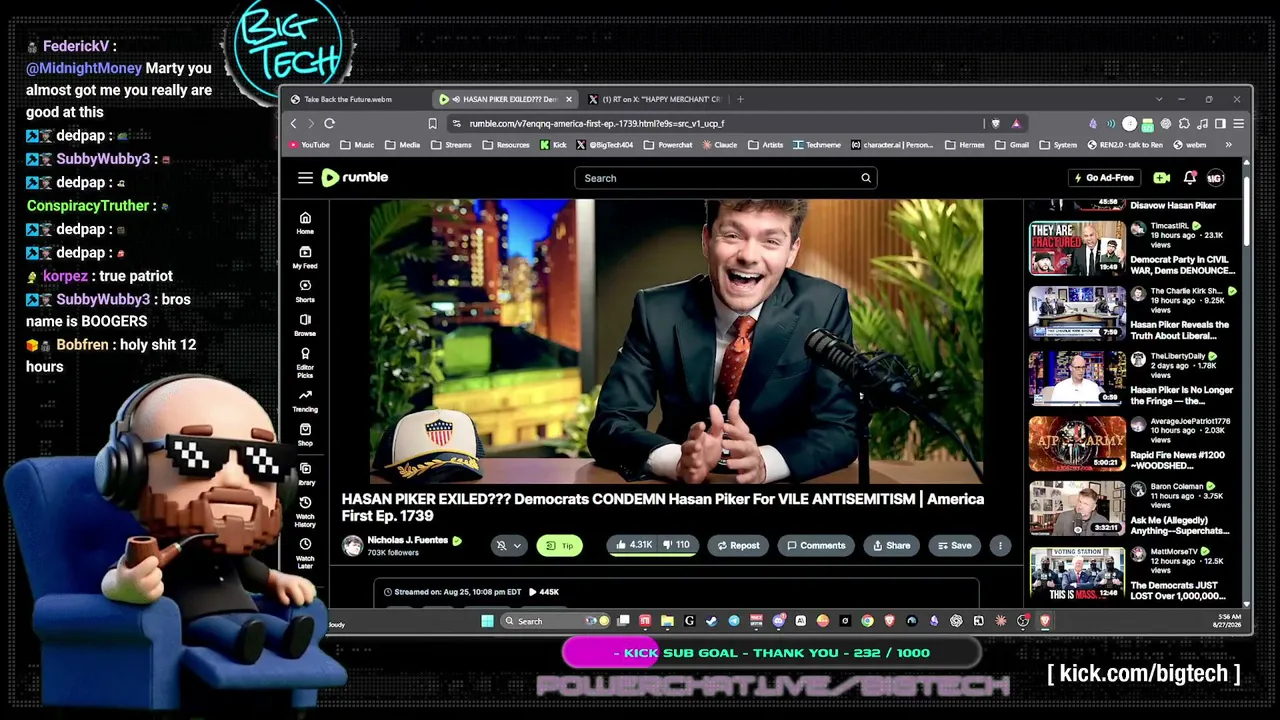Open the video more options menu
1280x720 pixels.
pyautogui.click(x=1000, y=546)
